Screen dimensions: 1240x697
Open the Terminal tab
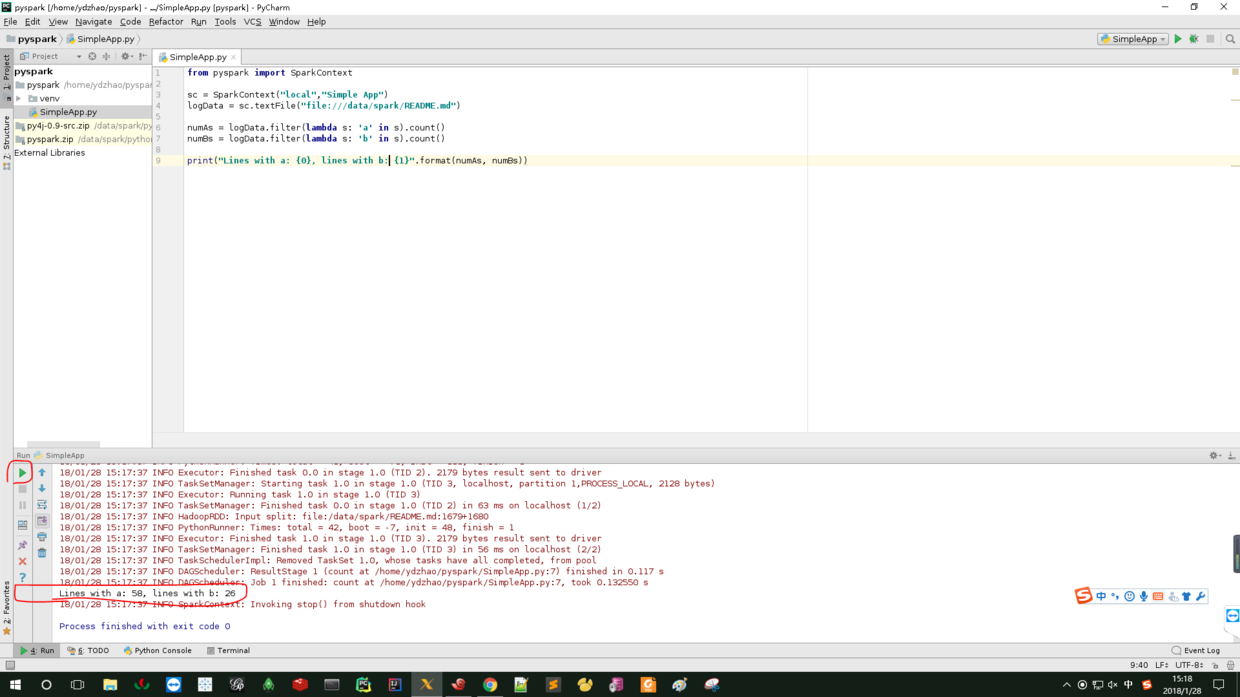pos(228,651)
